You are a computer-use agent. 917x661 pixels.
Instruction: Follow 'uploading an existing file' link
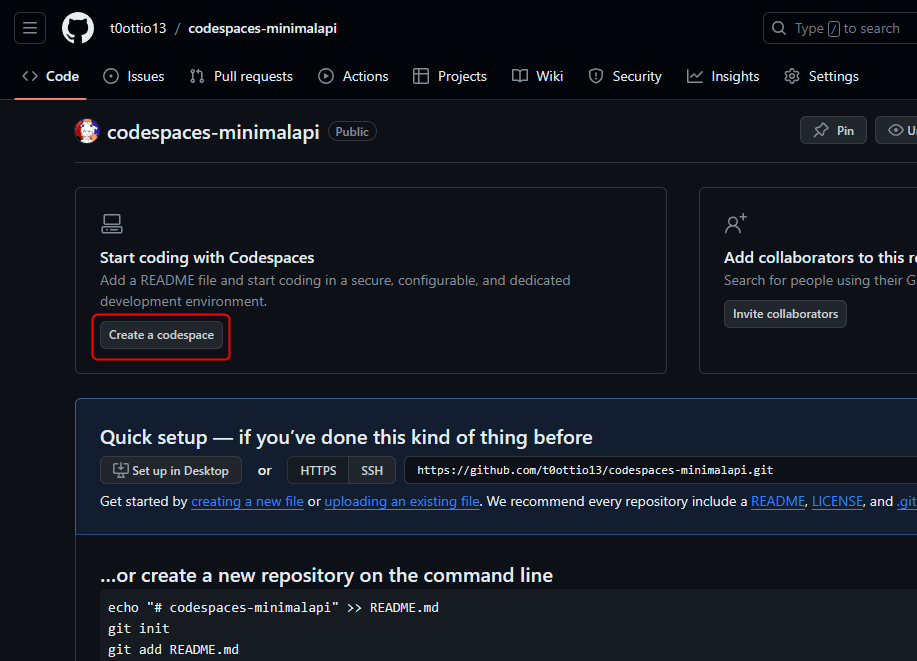[x=402, y=502]
